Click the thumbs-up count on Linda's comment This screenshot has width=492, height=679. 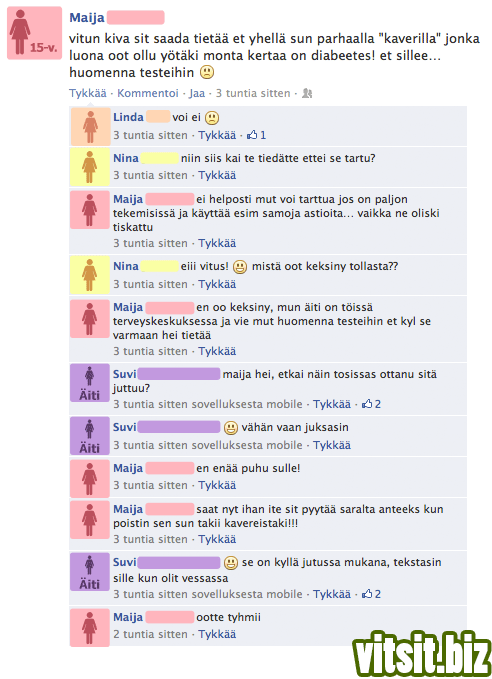pyautogui.click(x=256, y=135)
